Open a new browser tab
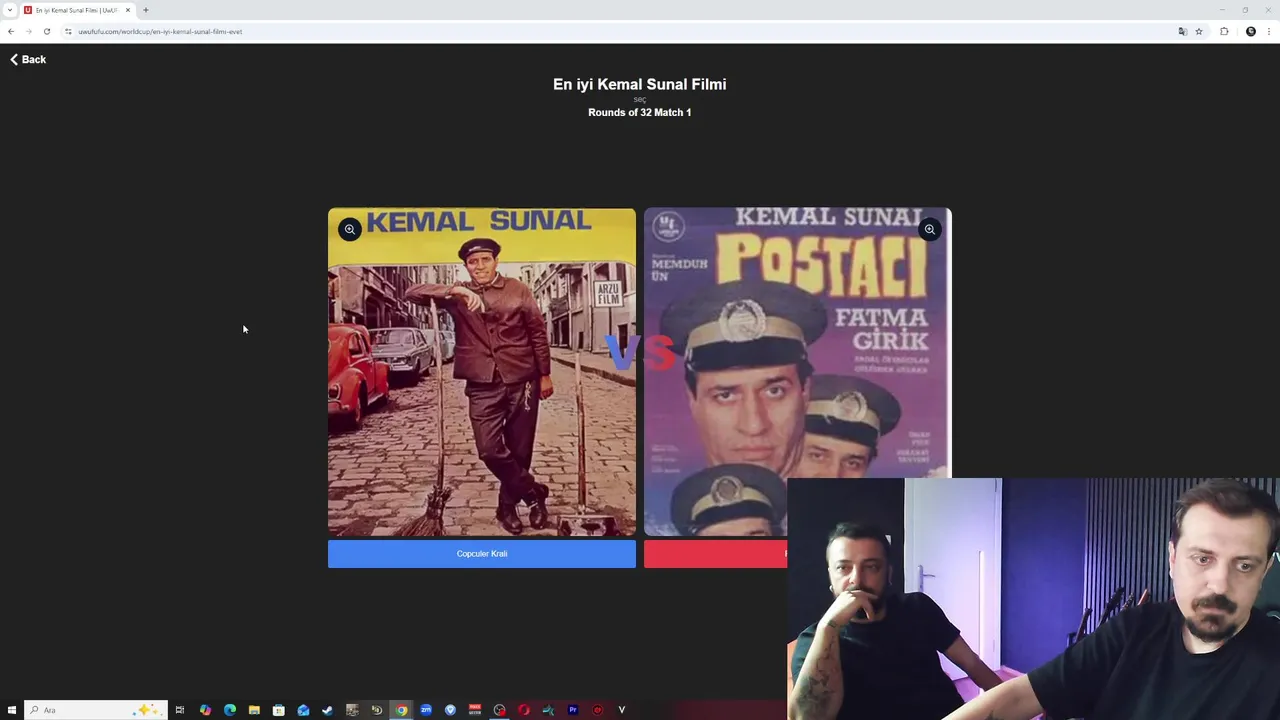This screenshot has width=1280, height=720. [x=146, y=10]
